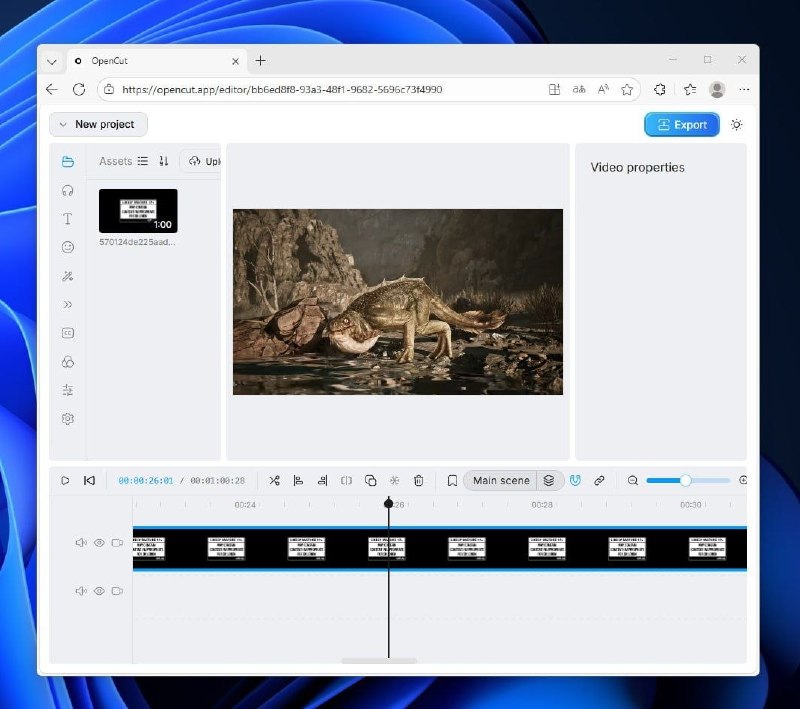Click the Export button
The image size is (800, 709).
682,124
